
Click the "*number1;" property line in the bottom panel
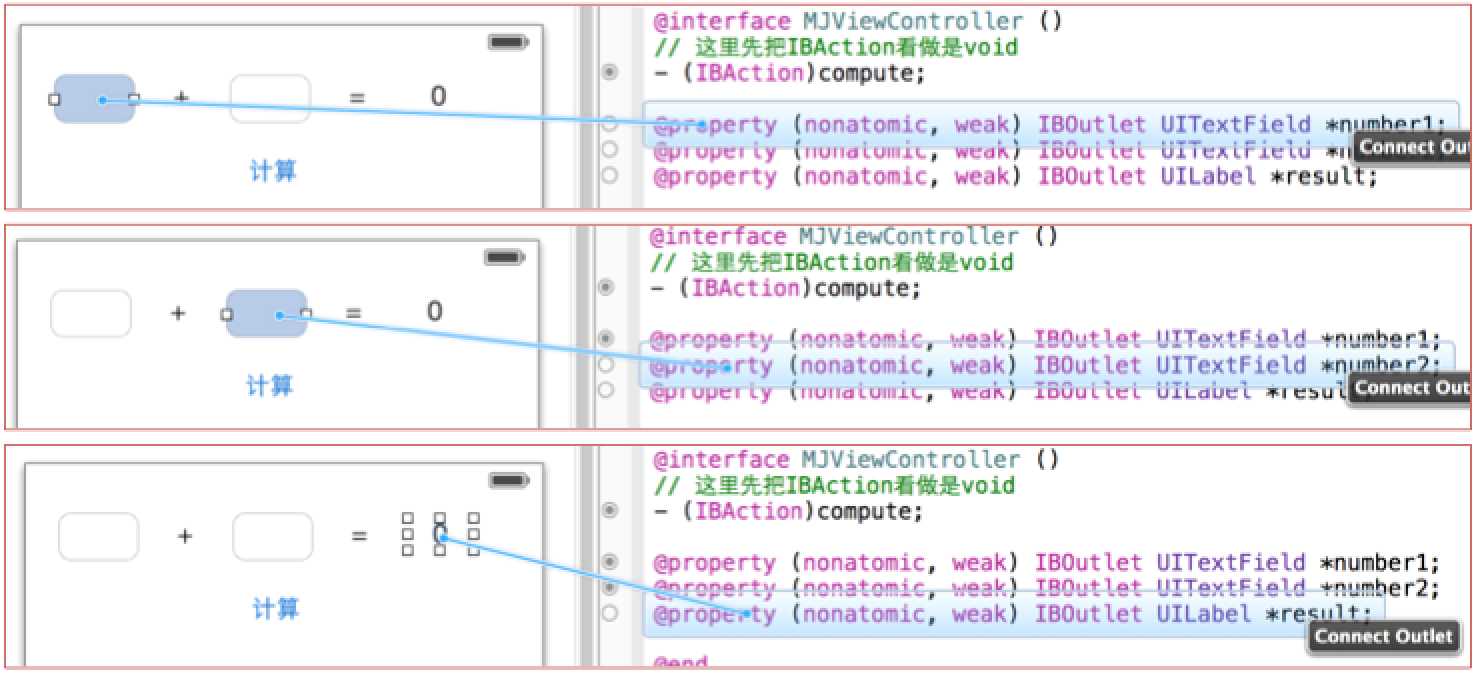(x=1049, y=563)
